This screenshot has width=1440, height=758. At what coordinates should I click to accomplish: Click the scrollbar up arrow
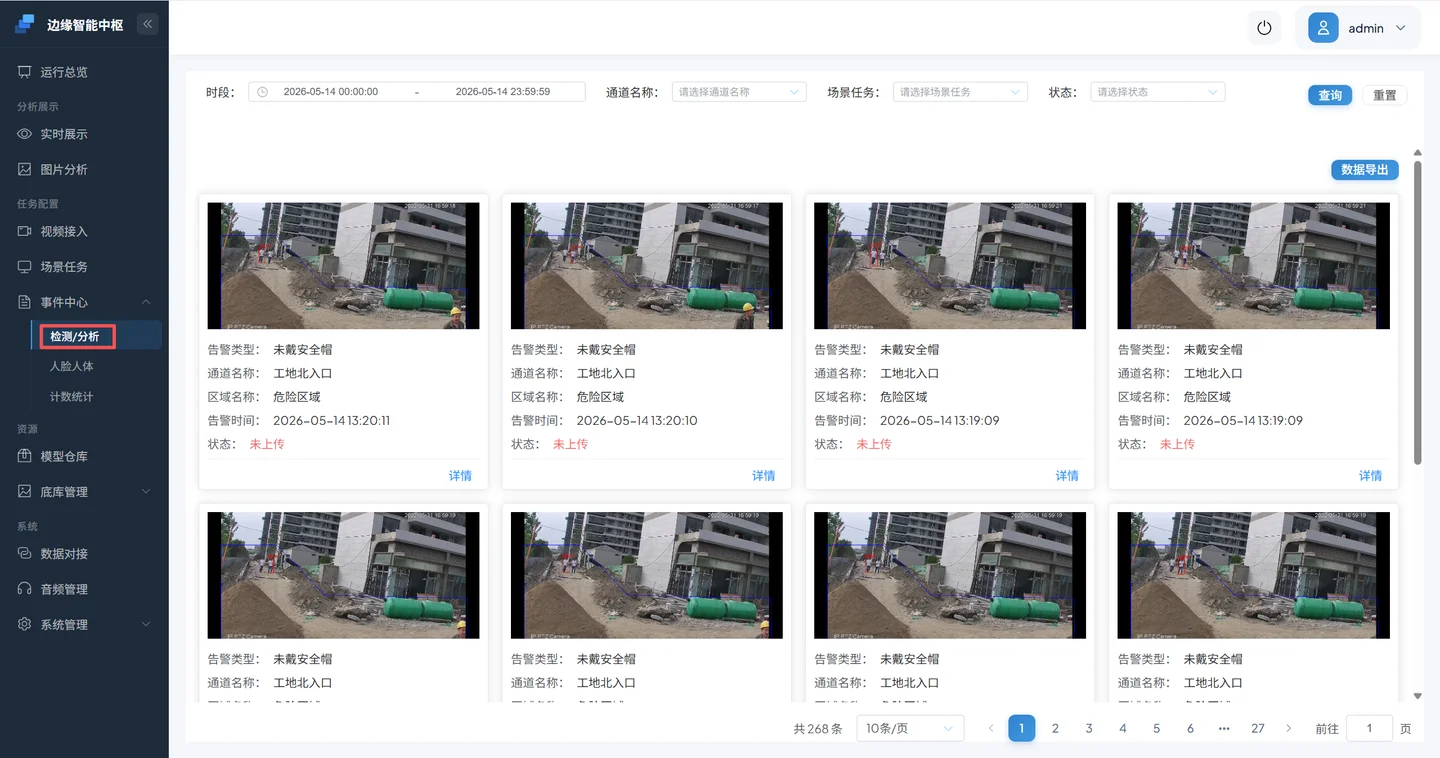(x=1417, y=152)
